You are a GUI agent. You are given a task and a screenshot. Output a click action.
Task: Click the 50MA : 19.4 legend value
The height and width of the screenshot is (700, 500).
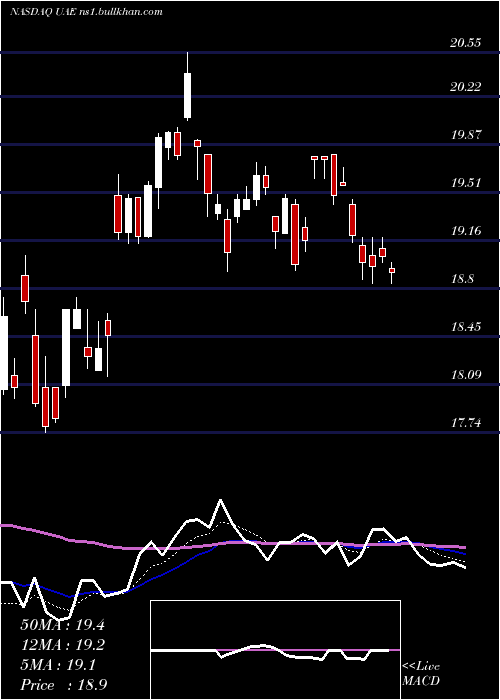tap(62, 625)
